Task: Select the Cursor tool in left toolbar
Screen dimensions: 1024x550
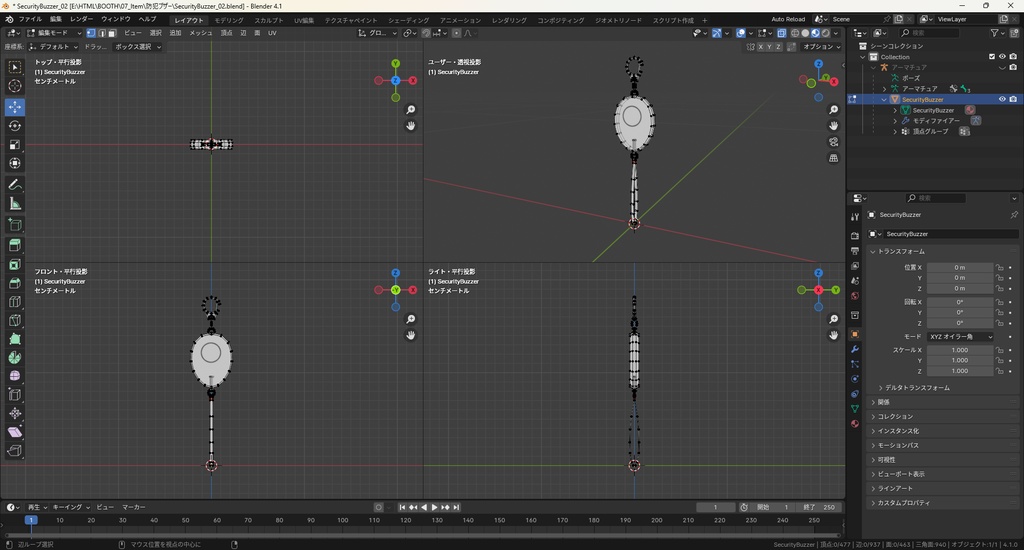Action: (14, 86)
